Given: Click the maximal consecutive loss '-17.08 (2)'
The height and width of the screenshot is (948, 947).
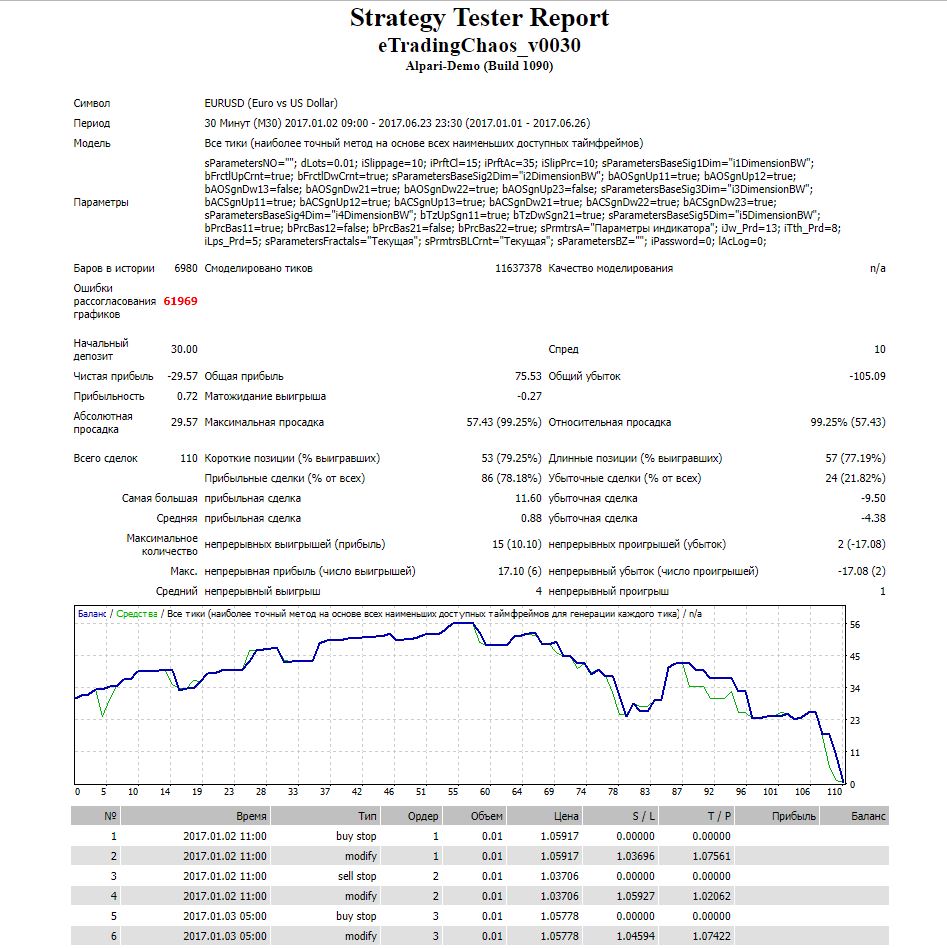Looking at the screenshot, I should click(x=862, y=571).
